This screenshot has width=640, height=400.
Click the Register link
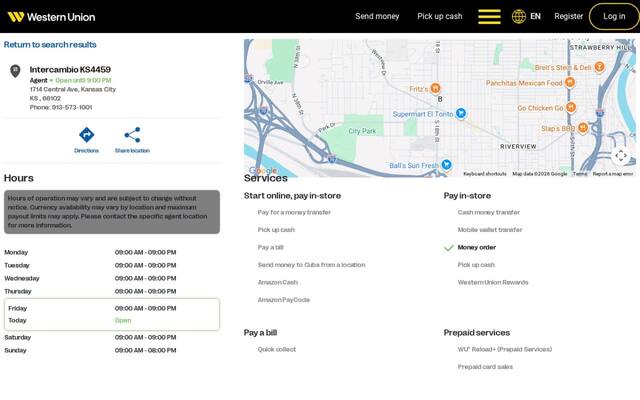coord(568,16)
